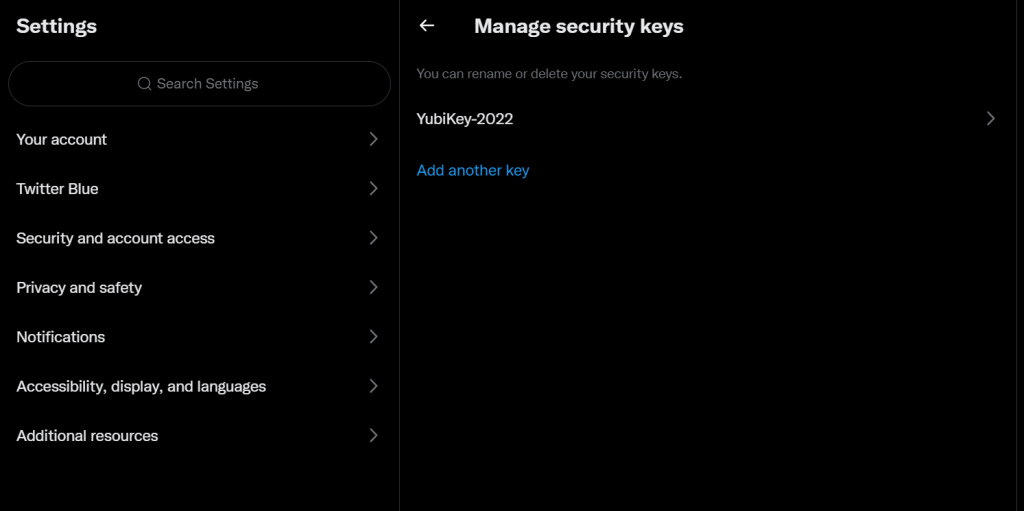Click inside the Search Settings field

(199, 84)
